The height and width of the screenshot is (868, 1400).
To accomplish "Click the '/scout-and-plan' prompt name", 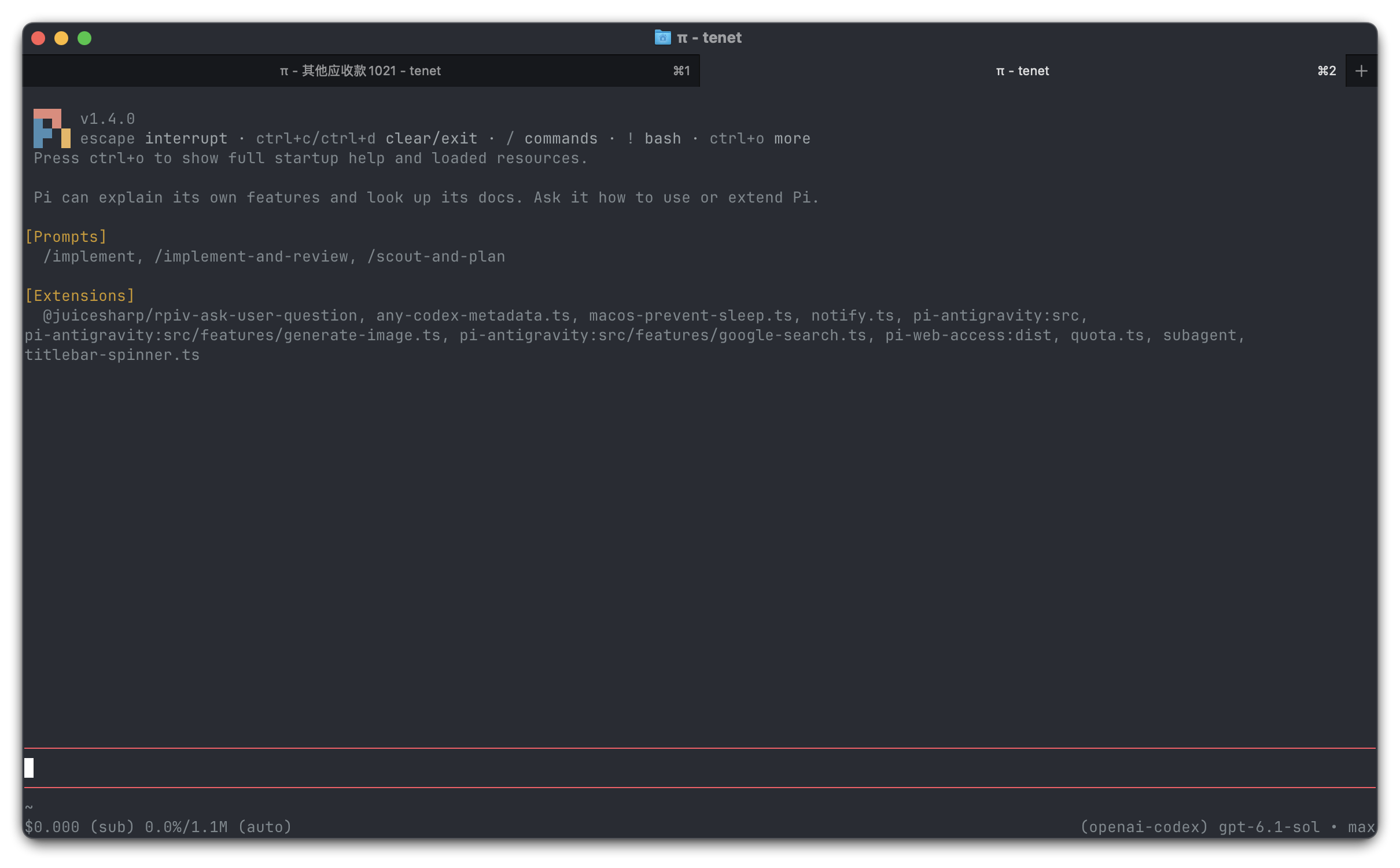I will coord(436,256).
